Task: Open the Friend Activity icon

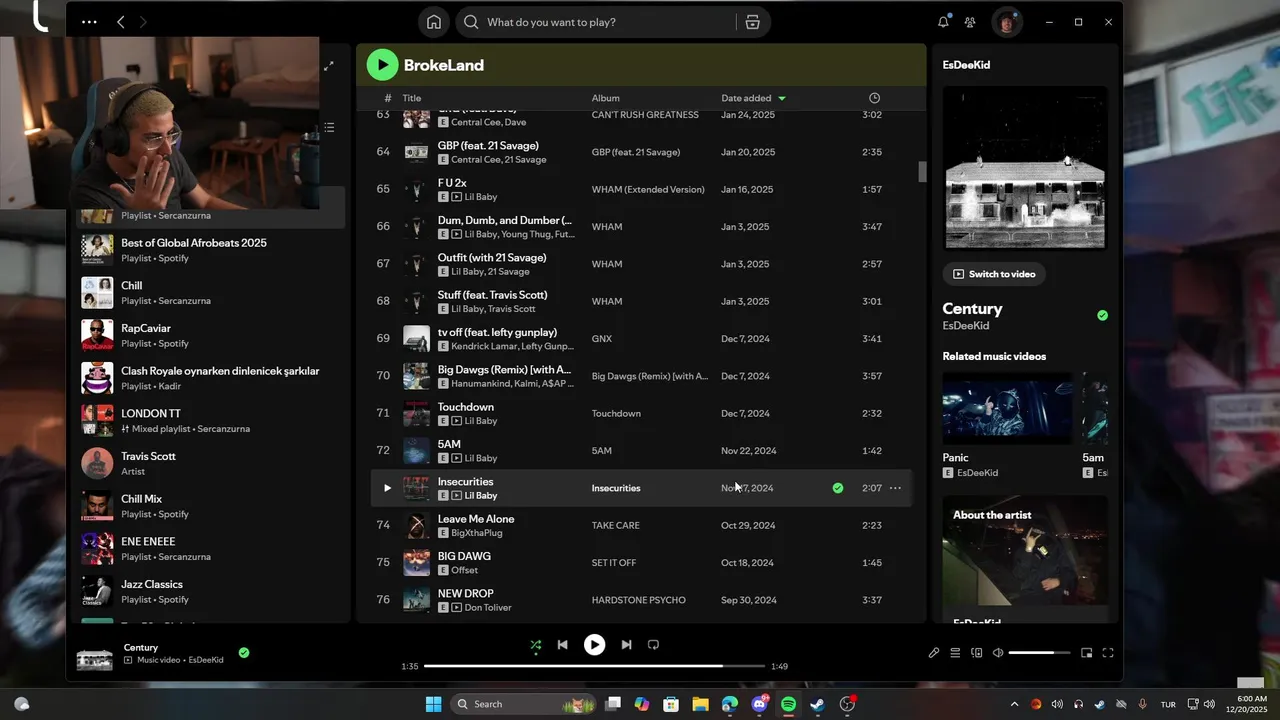Action: click(970, 22)
